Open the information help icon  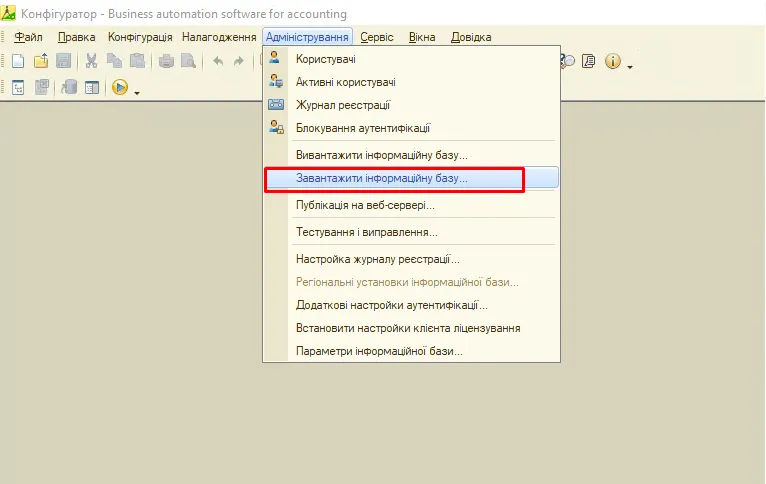coord(613,61)
